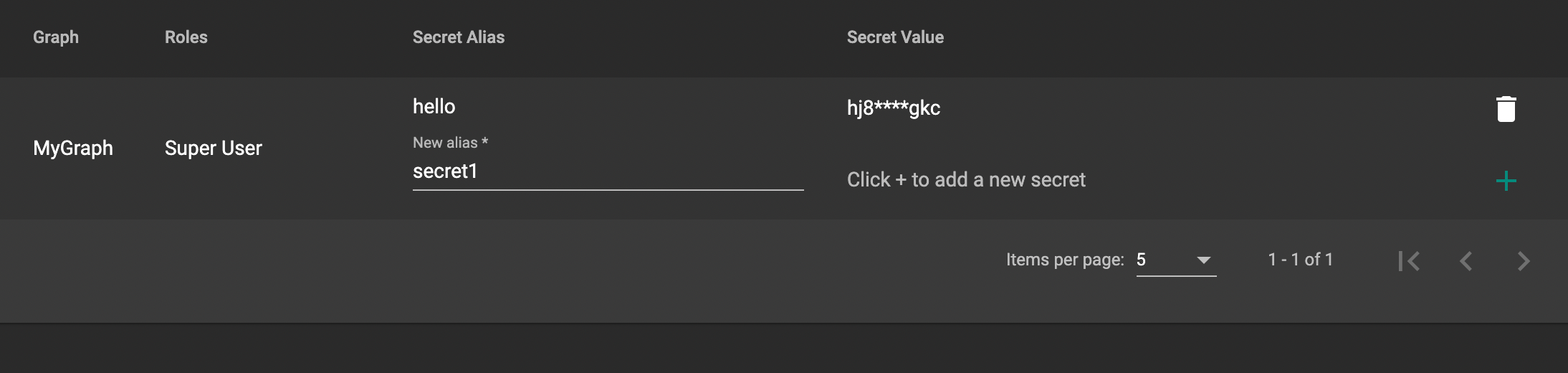The height and width of the screenshot is (373, 1568).
Task: Select the items per page value 5
Action: tap(1142, 260)
